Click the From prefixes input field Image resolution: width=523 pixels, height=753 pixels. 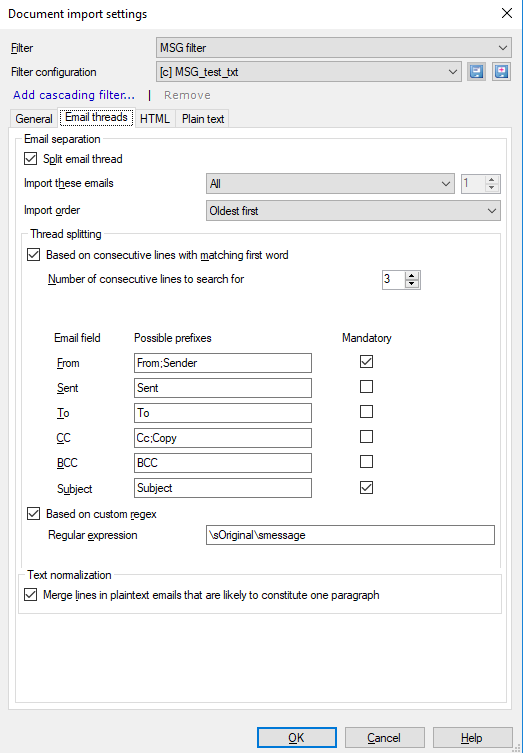click(223, 363)
